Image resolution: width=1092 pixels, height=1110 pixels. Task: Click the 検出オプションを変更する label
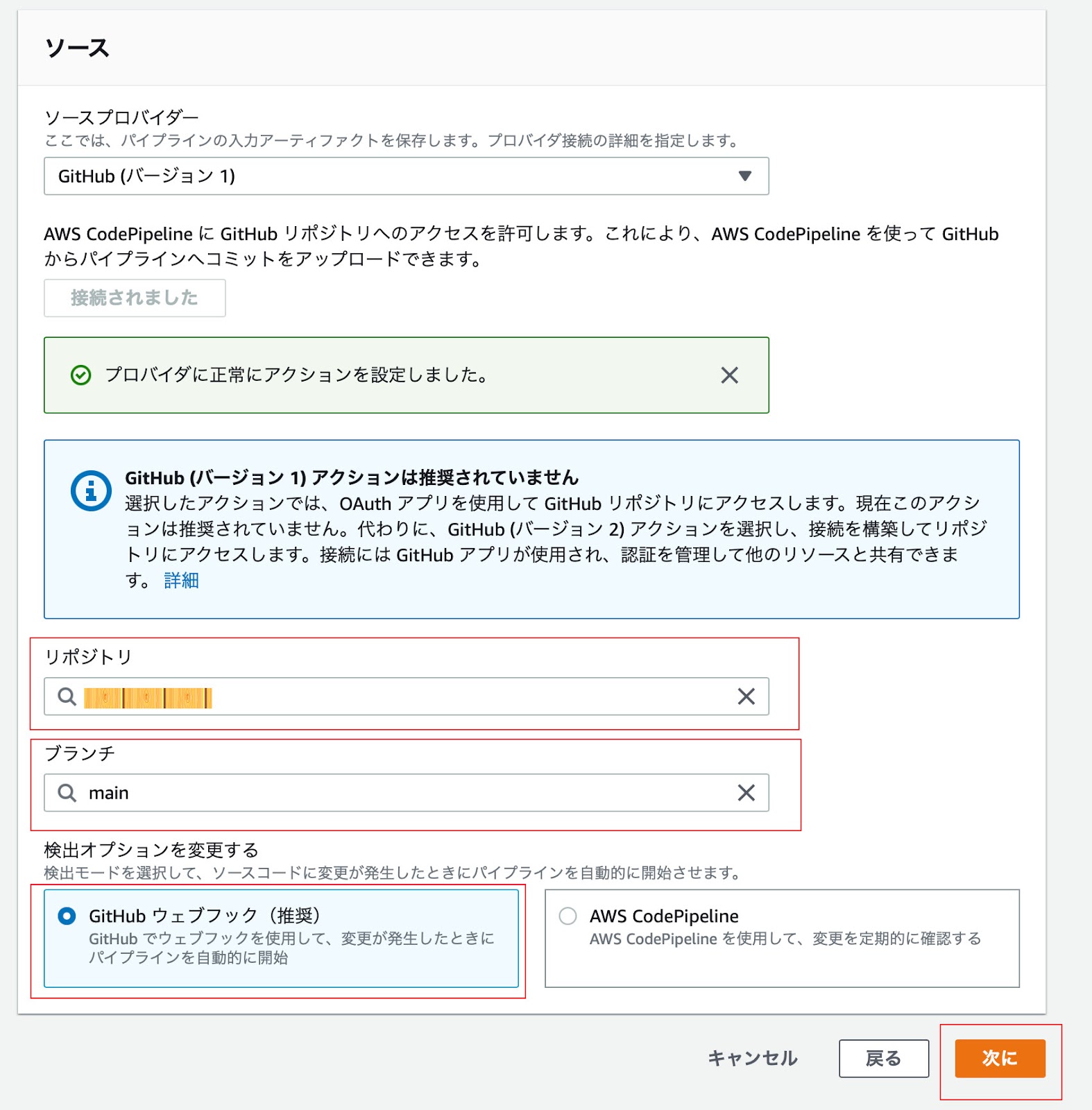click(x=151, y=850)
